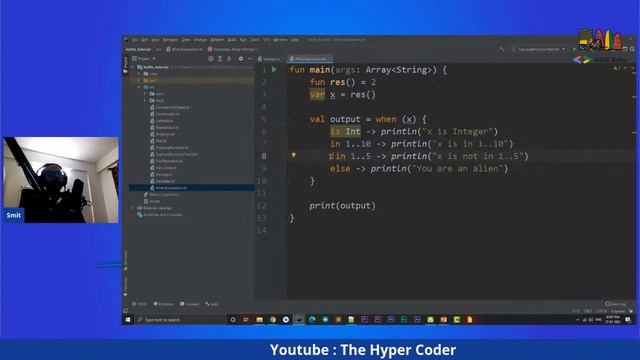Screen dimensions: 640x360
Task: Open Task View from the taskbar
Action: click(246, 320)
